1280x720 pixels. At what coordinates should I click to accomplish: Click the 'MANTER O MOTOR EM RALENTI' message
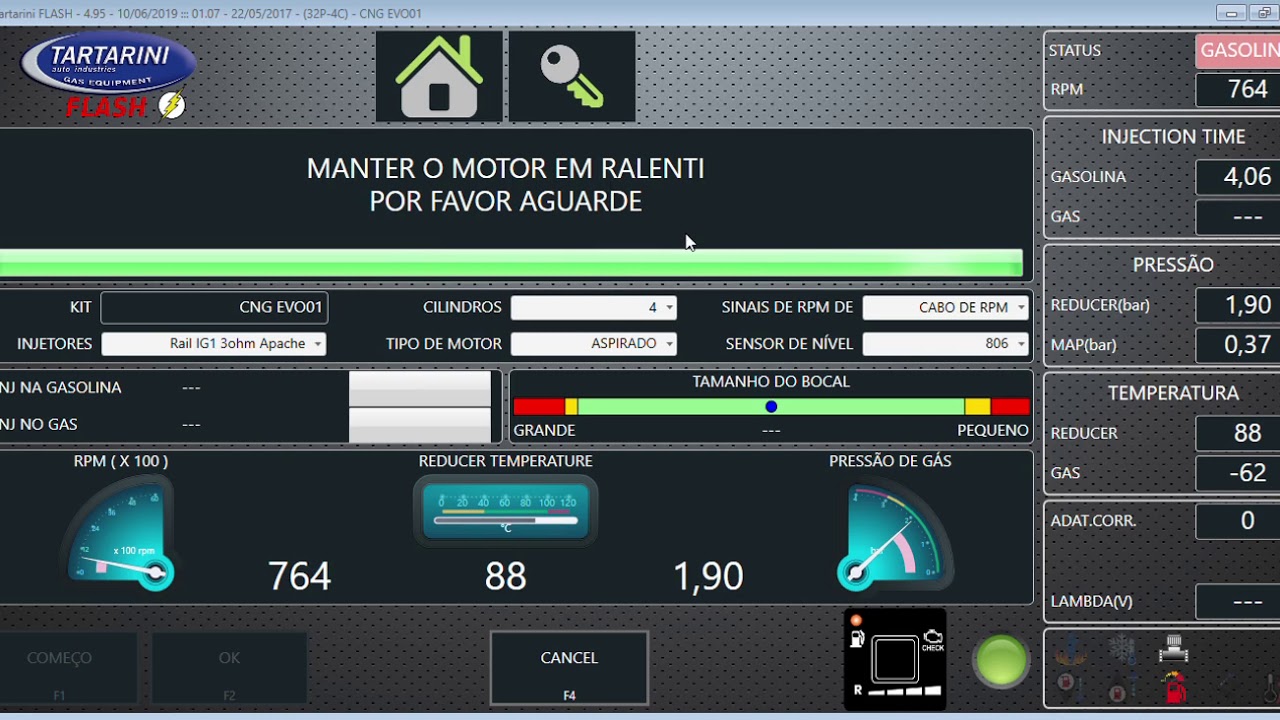coord(506,168)
